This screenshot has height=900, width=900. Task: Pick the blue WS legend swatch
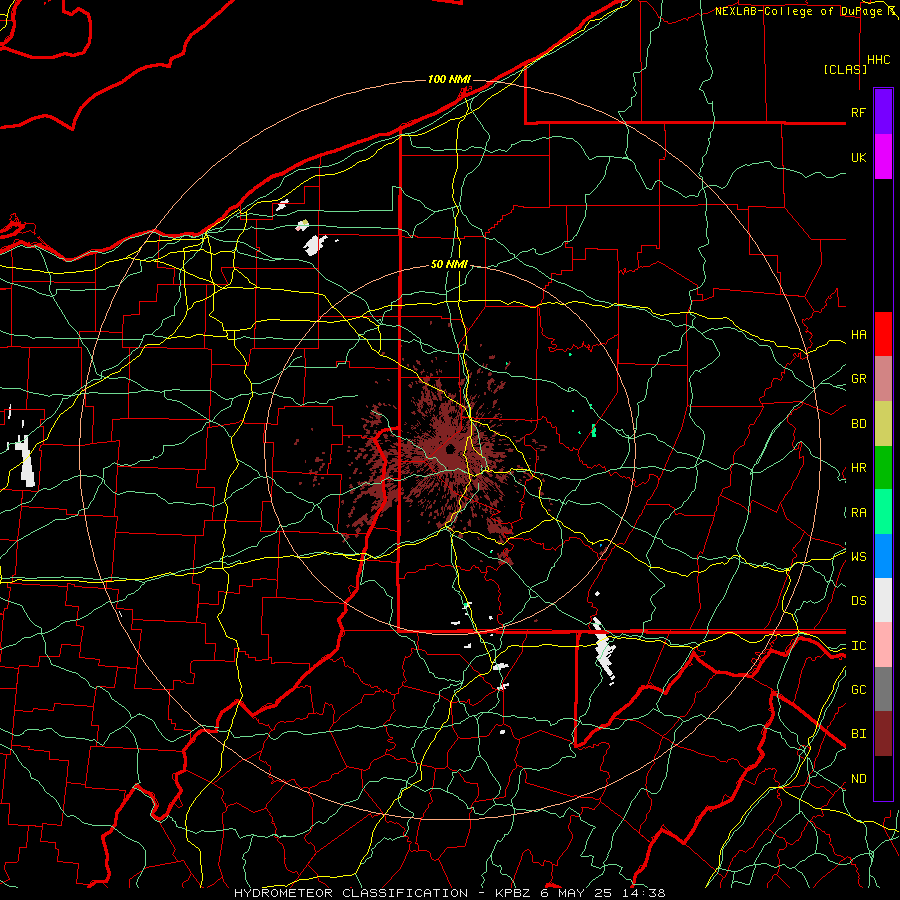[x=883, y=556]
